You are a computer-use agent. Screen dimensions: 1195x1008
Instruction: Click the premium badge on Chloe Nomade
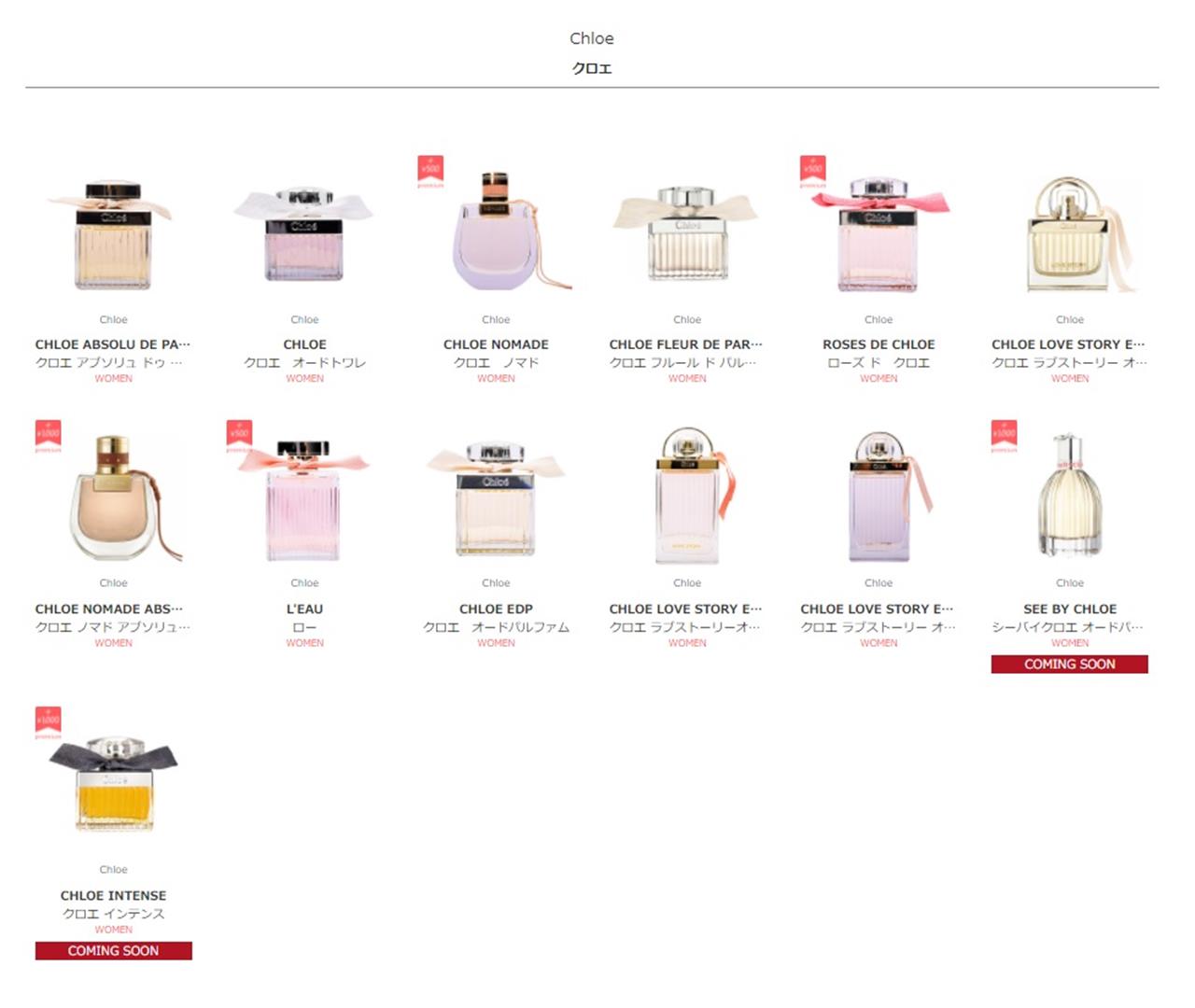pyautogui.click(x=430, y=171)
